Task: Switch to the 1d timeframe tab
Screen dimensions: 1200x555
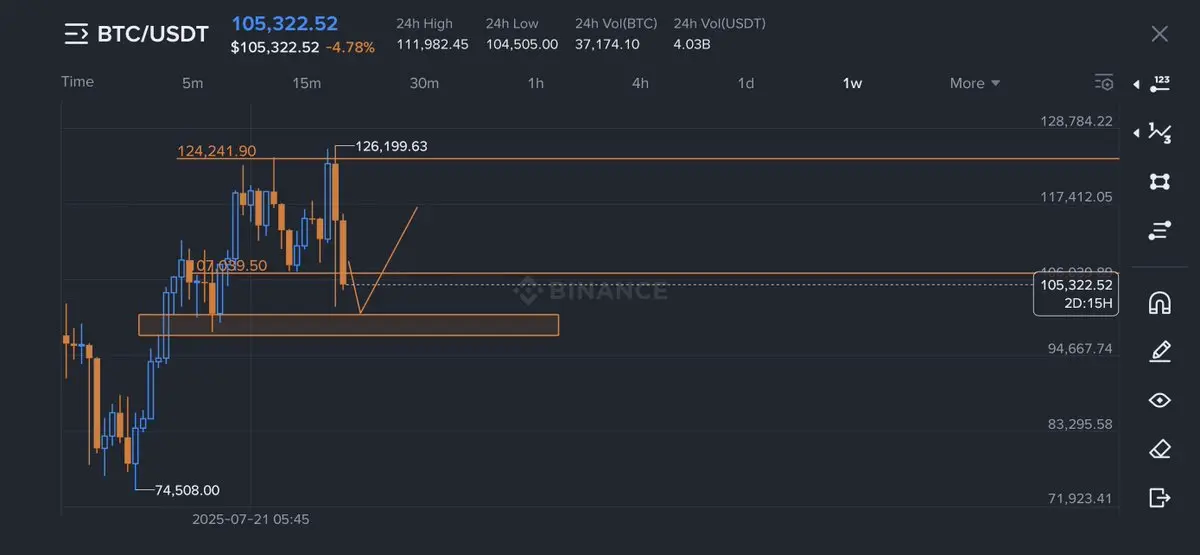Action: (746, 83)
